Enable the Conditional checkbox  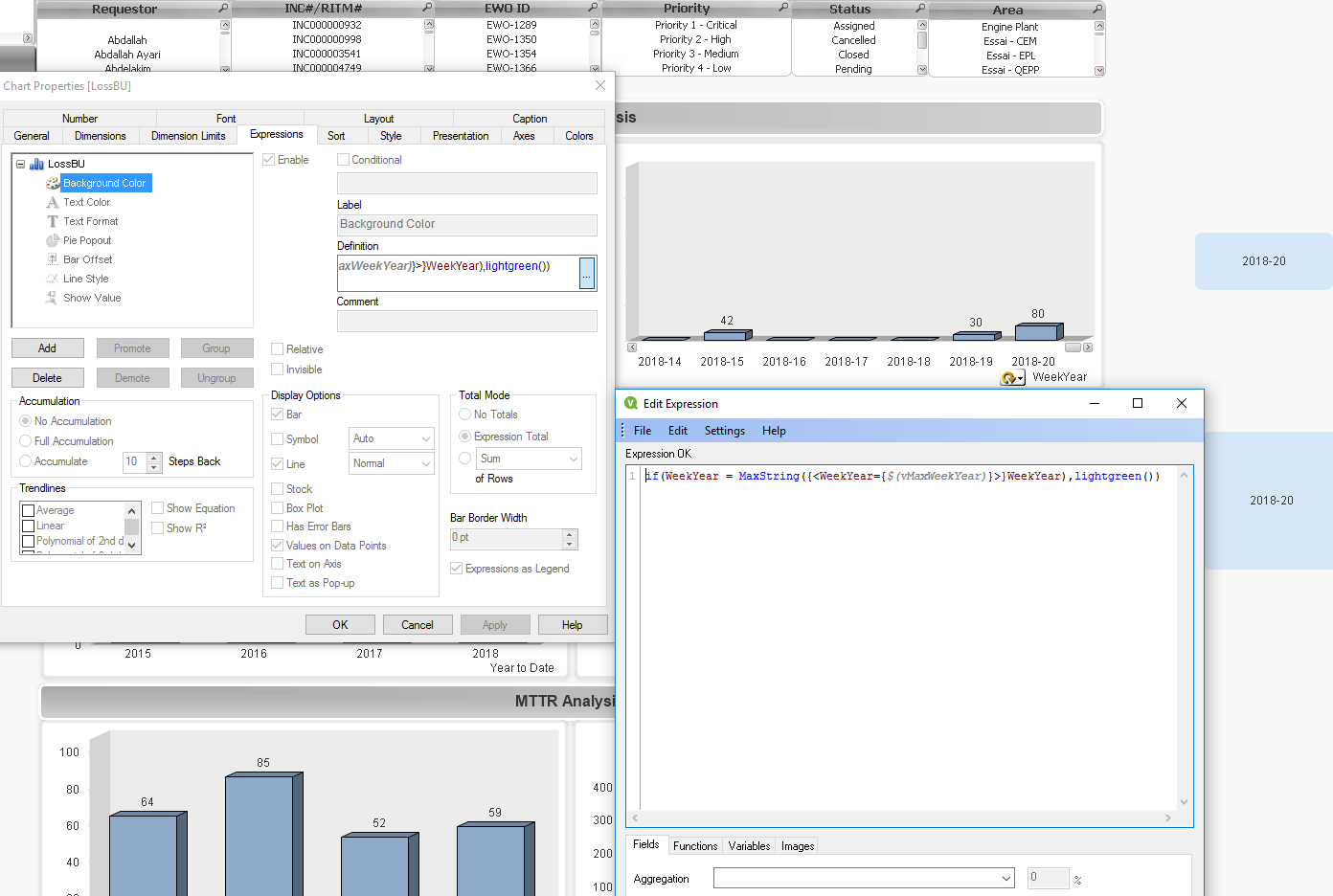[343, 160]
